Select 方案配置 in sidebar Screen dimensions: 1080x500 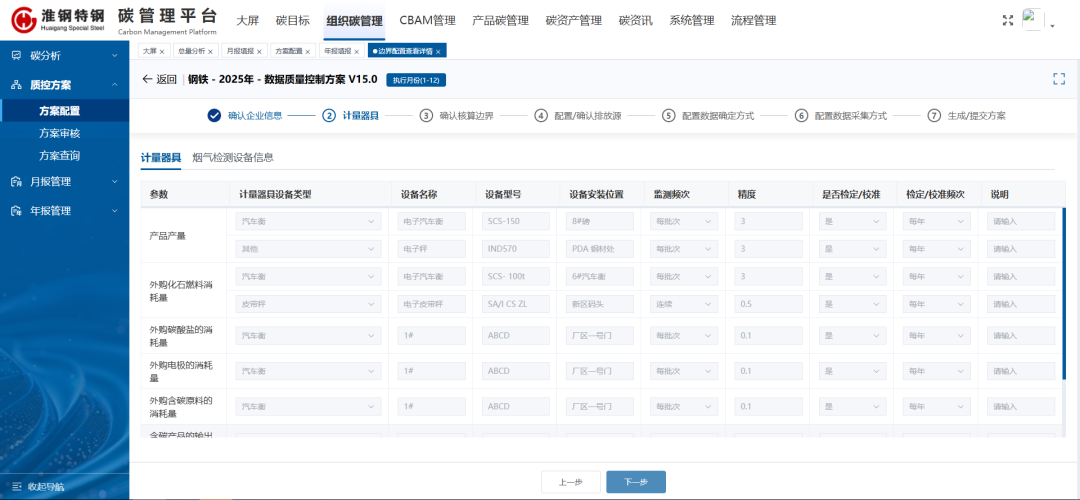pos(60,111)
